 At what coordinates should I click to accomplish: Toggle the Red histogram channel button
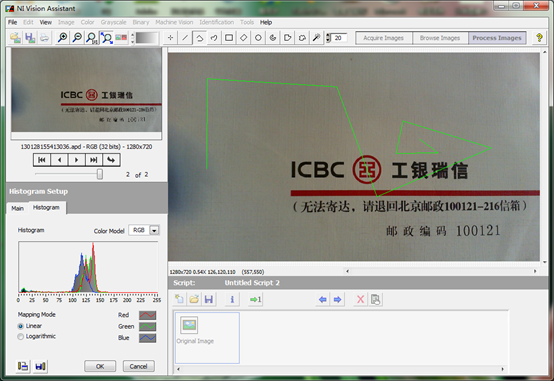pyautogui.click(x=147, y=315)
